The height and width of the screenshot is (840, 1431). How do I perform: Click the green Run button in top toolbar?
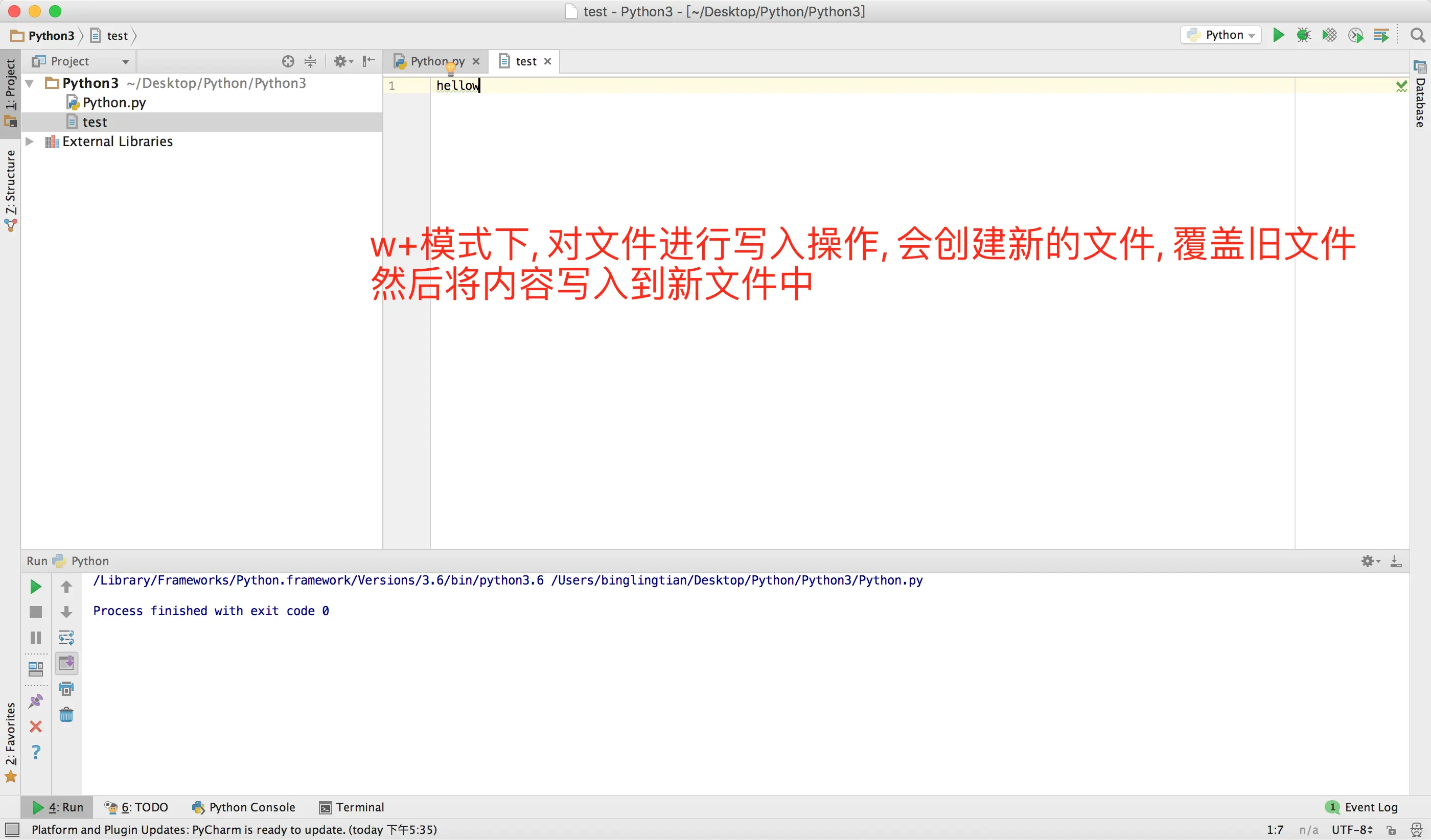(x=1278, y=35)
